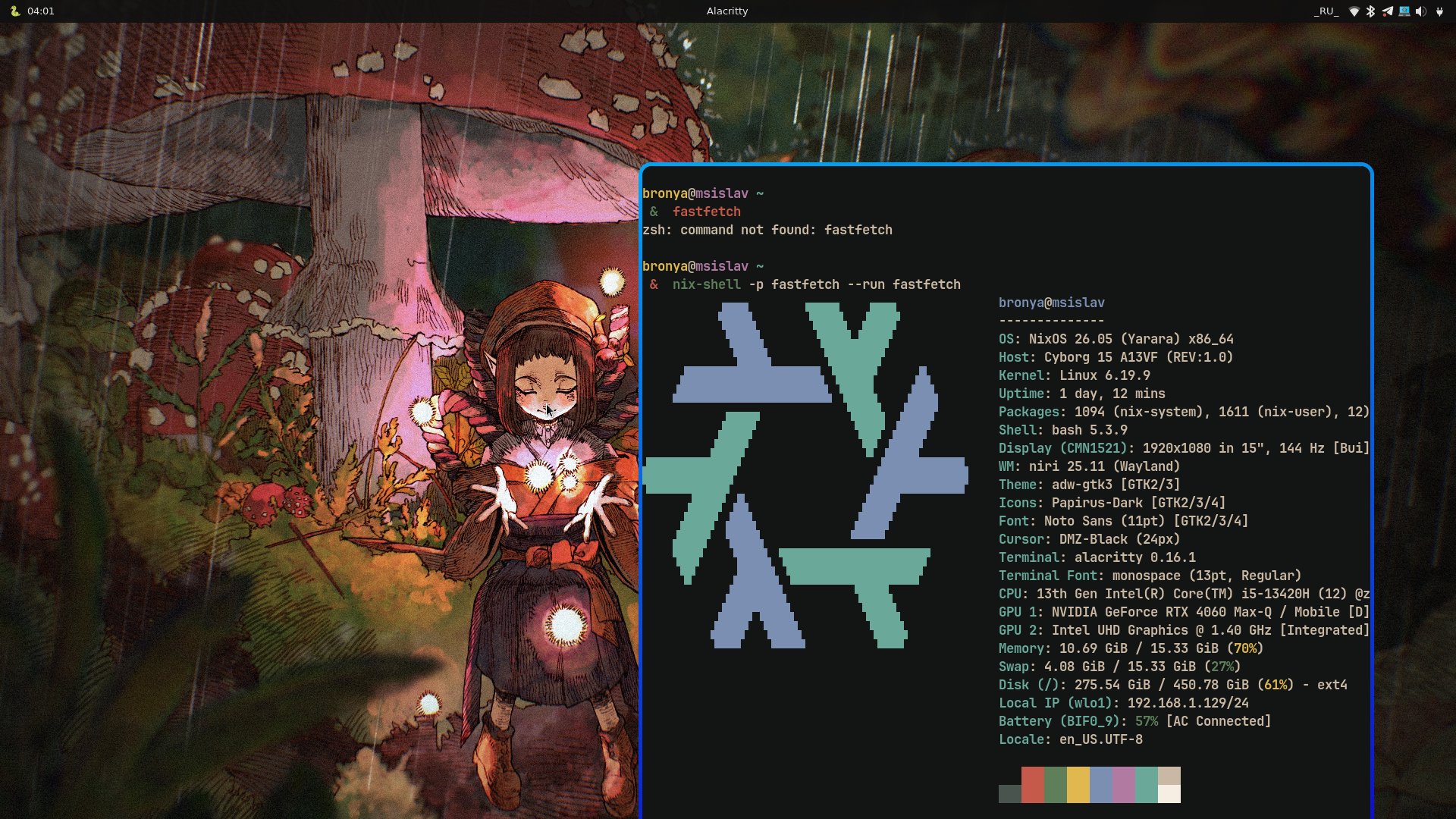Viewport: 1456px width, 819px height.
Task: Click the top-left panel launcher icon
Action: 14,11
